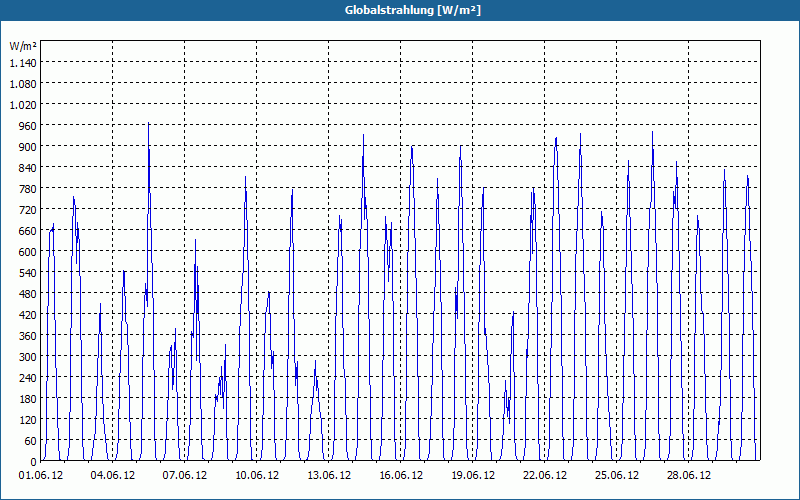Select the 720 y-axis label

[x=28, y=210]
